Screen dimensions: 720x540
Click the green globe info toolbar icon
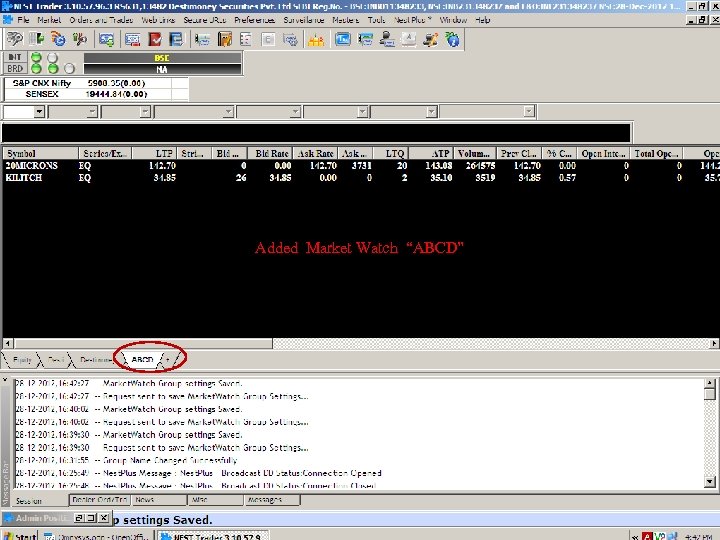pyautogui.click(x=453, y=39)
